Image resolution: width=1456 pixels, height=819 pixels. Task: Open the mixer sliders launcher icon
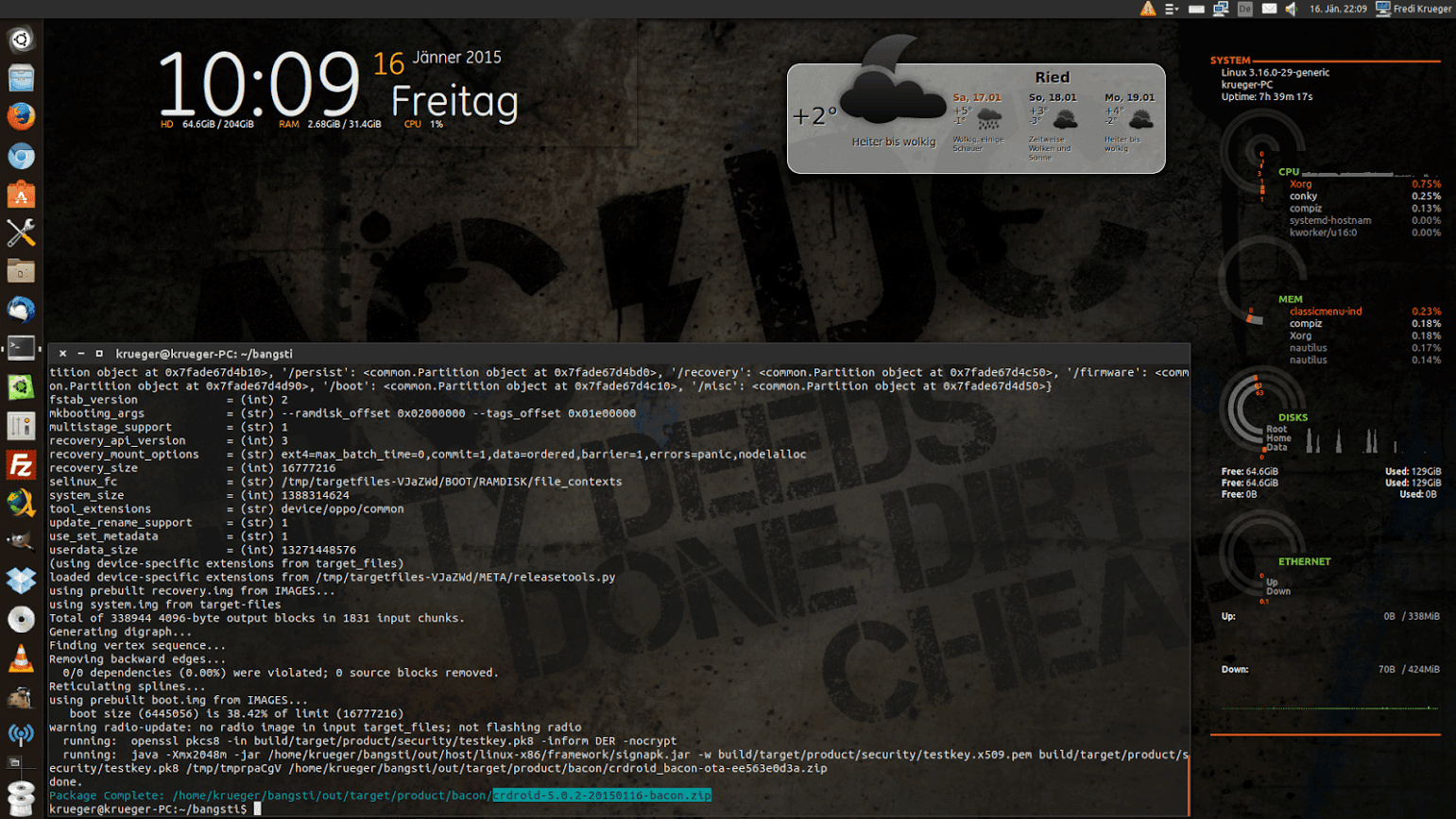(x=21, y=426)
